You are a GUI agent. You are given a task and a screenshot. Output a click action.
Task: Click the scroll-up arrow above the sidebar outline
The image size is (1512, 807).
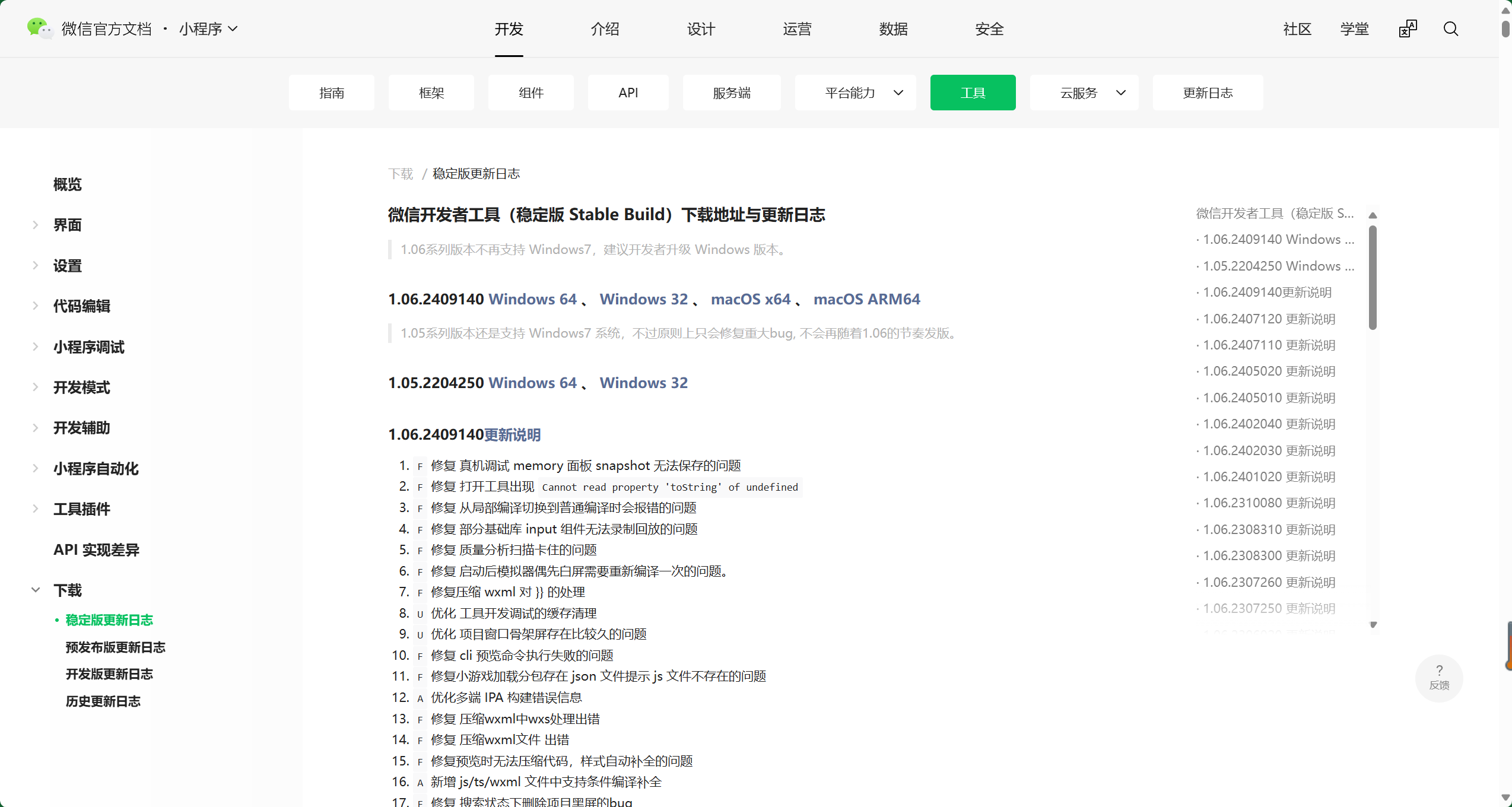point(1373,215)
